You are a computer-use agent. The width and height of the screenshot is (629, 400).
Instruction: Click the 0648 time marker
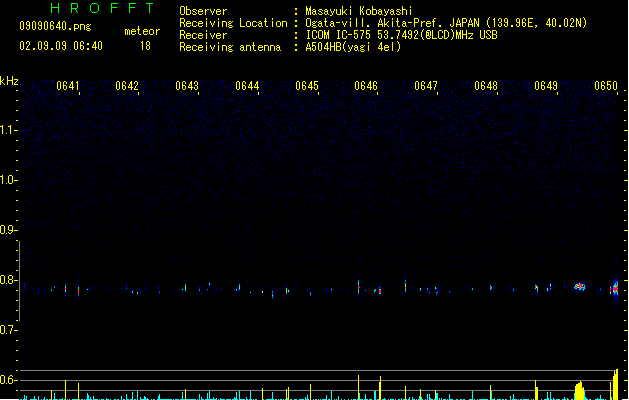click(x=486, y=86)
